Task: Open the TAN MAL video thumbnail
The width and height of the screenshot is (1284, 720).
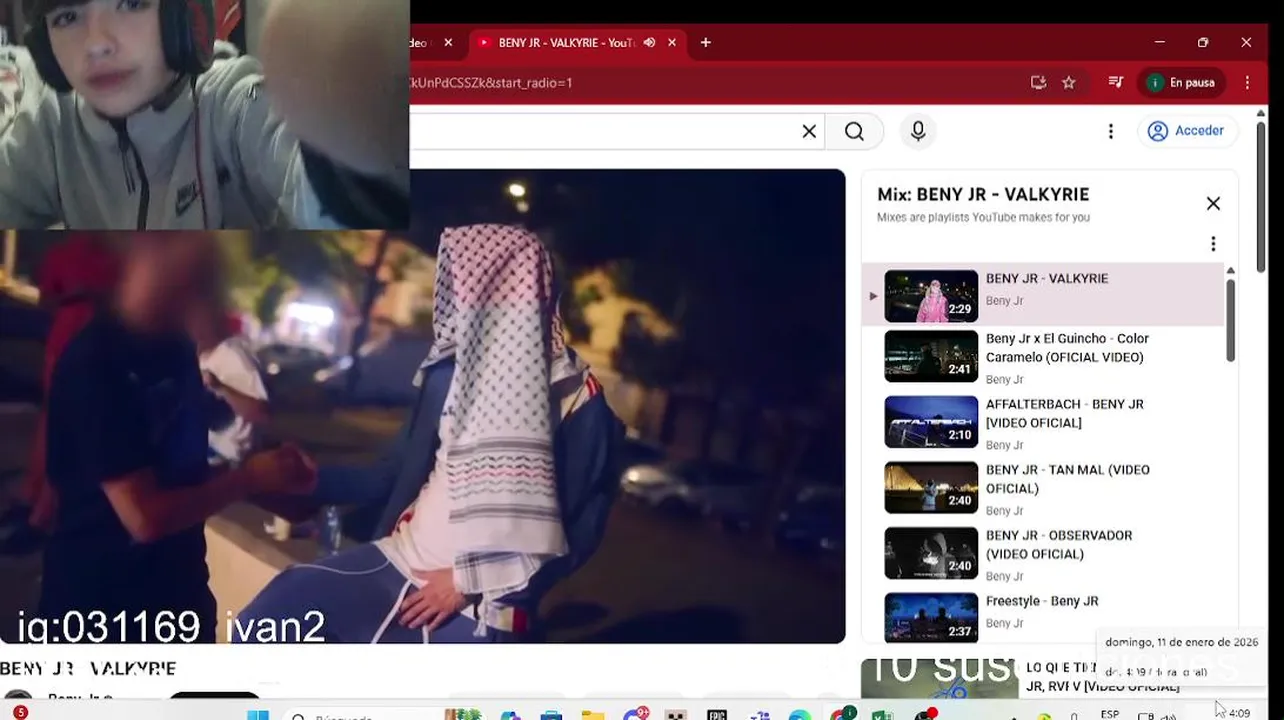Action: tap(931, 487)
